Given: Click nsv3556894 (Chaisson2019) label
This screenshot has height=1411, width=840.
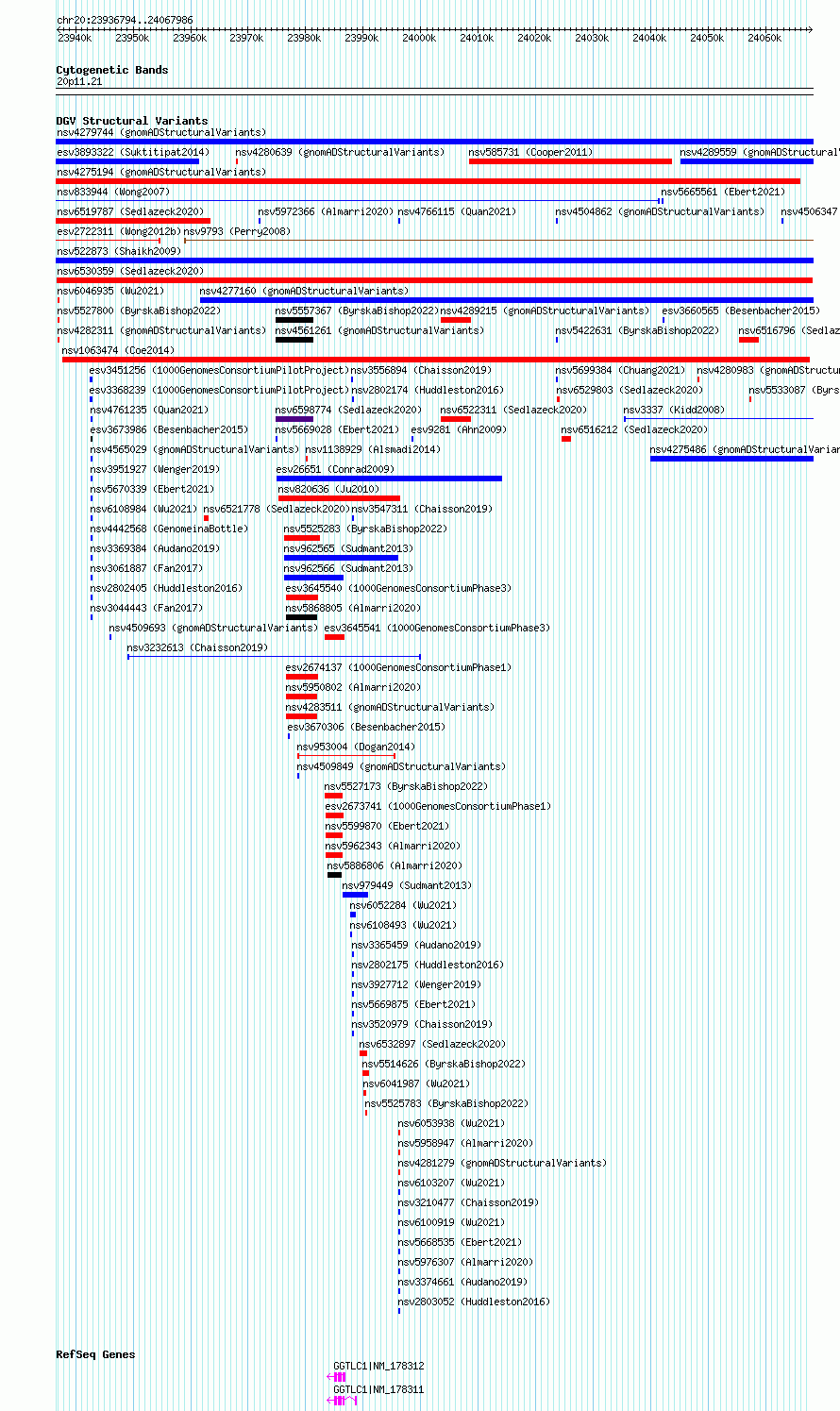Looking at the screenshot, I should [x=421, y=370].
